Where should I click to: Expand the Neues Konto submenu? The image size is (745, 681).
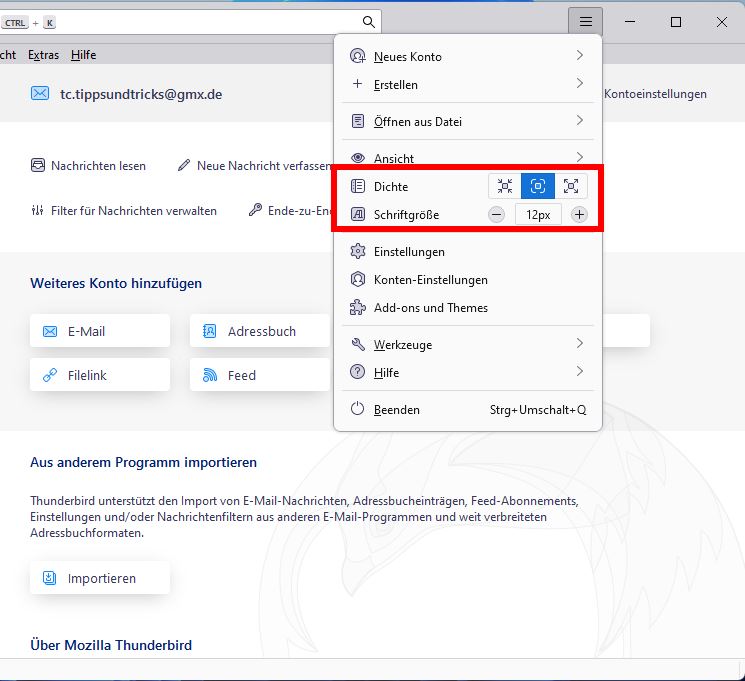tap(467, 57)
